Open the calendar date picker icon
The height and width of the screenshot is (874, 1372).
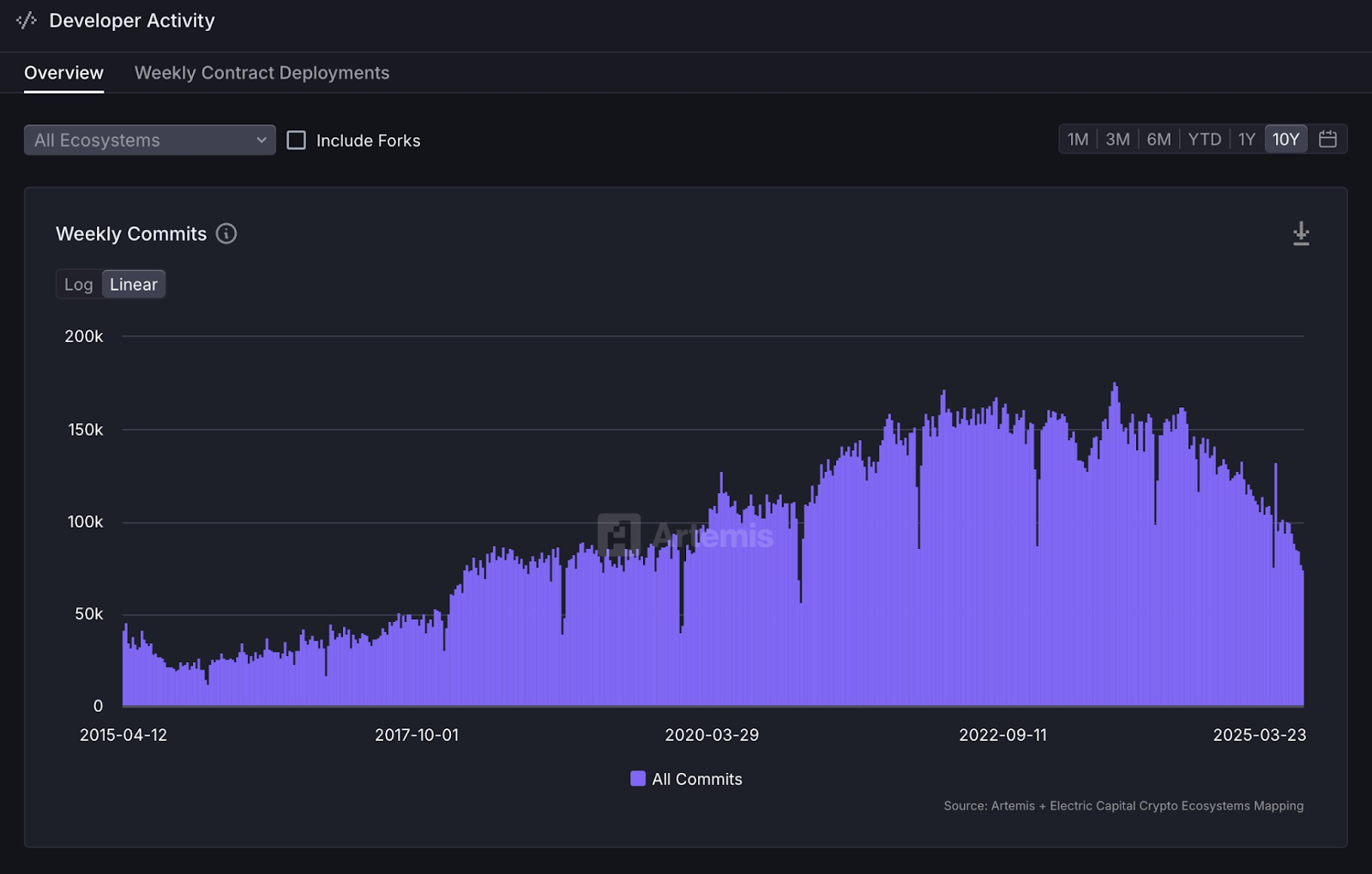(1327, 139)
